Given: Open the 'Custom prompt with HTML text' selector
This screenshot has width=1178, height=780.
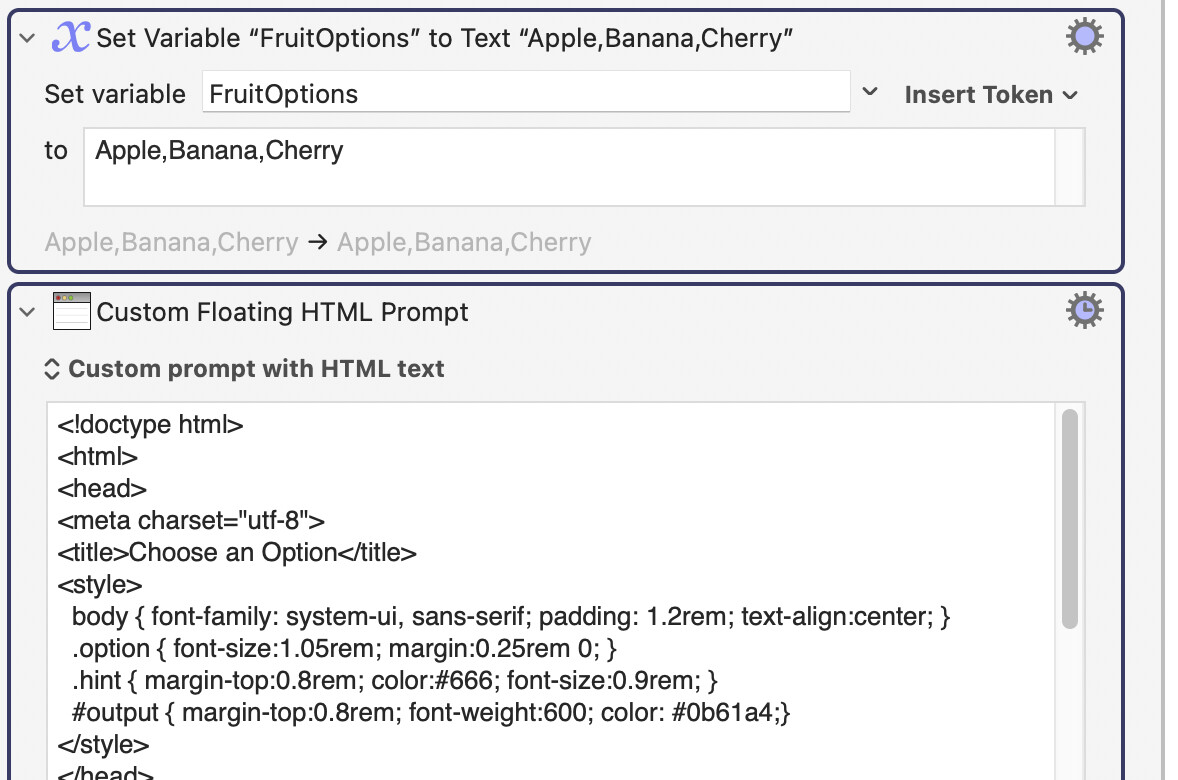Looking at the screenshot, I should (x=245, y=369).
